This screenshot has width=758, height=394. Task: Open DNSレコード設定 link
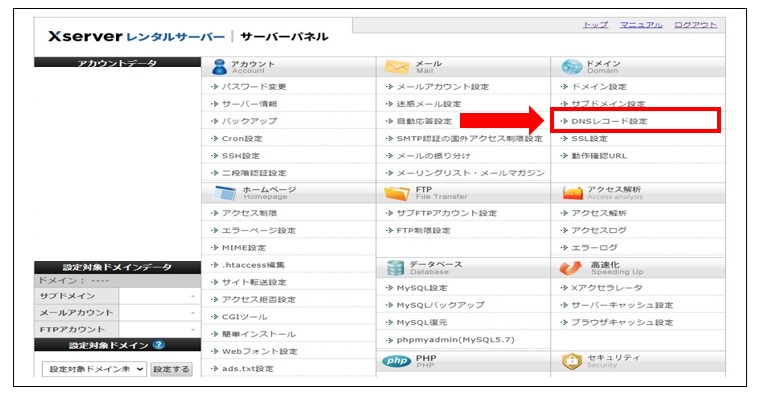coord(609,121)
